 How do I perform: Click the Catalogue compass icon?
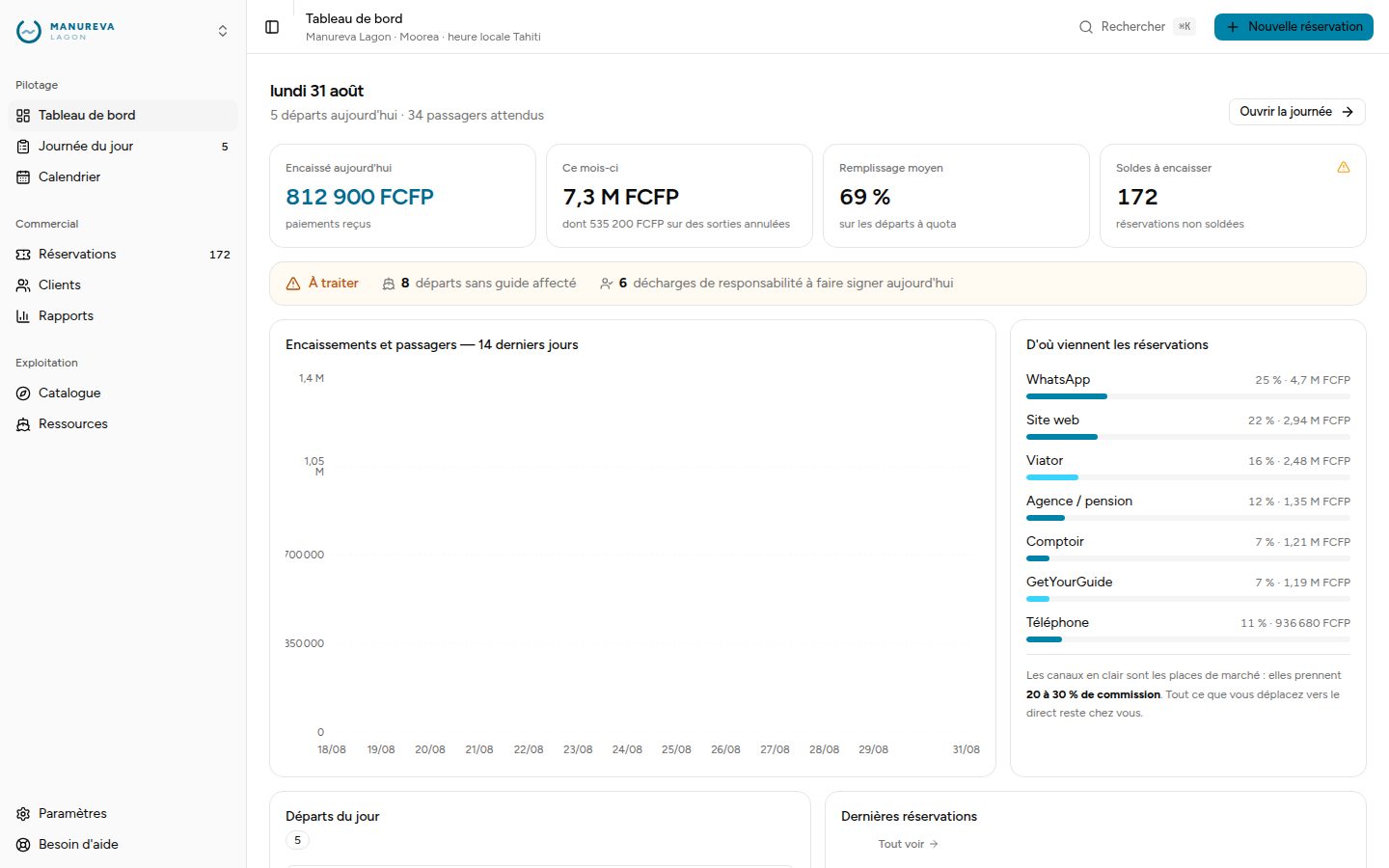pos(23,393)
